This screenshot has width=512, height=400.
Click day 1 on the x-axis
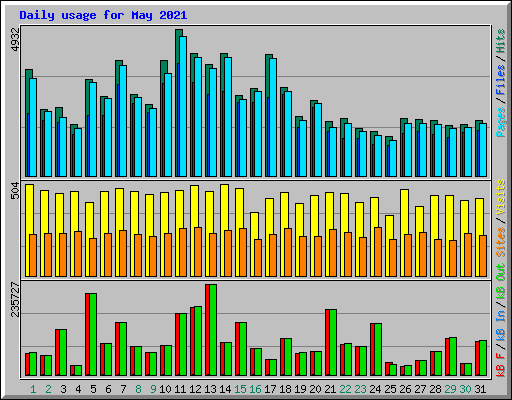click(x=33, y=389)
